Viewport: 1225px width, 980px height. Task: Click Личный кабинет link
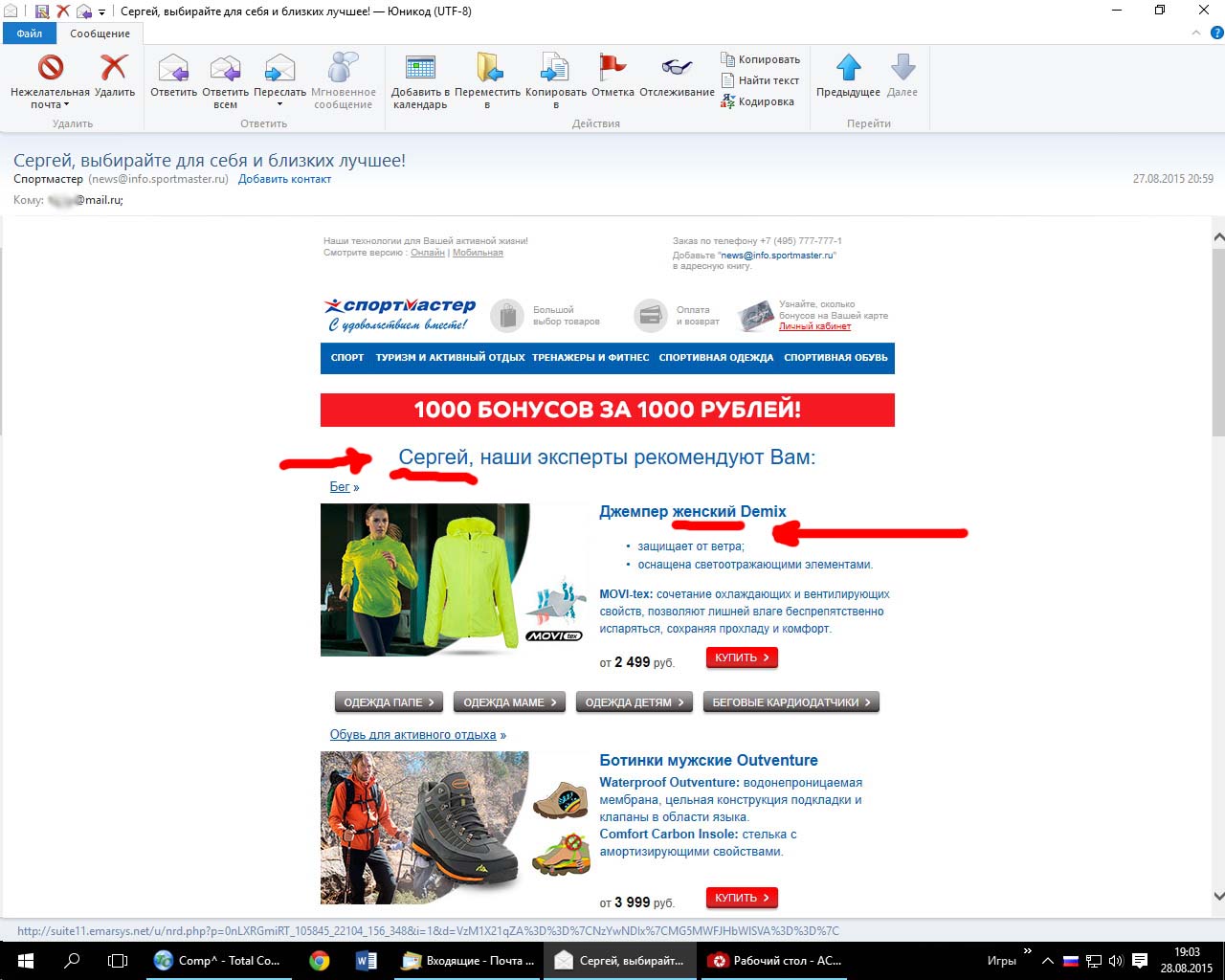tap(814, 326)
